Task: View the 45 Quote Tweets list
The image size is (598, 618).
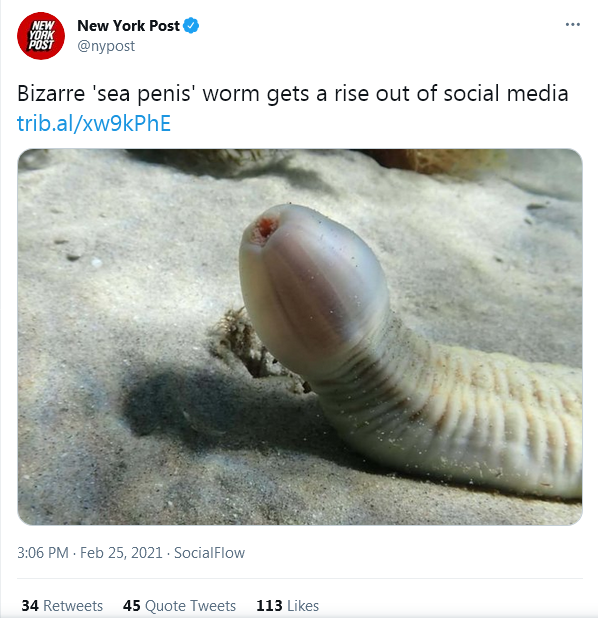Action: click(179, 606)
